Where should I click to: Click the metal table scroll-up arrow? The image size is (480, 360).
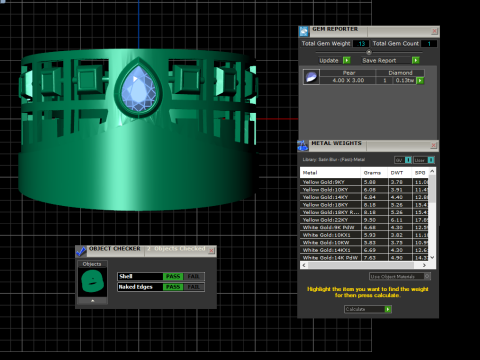(432, 171)
